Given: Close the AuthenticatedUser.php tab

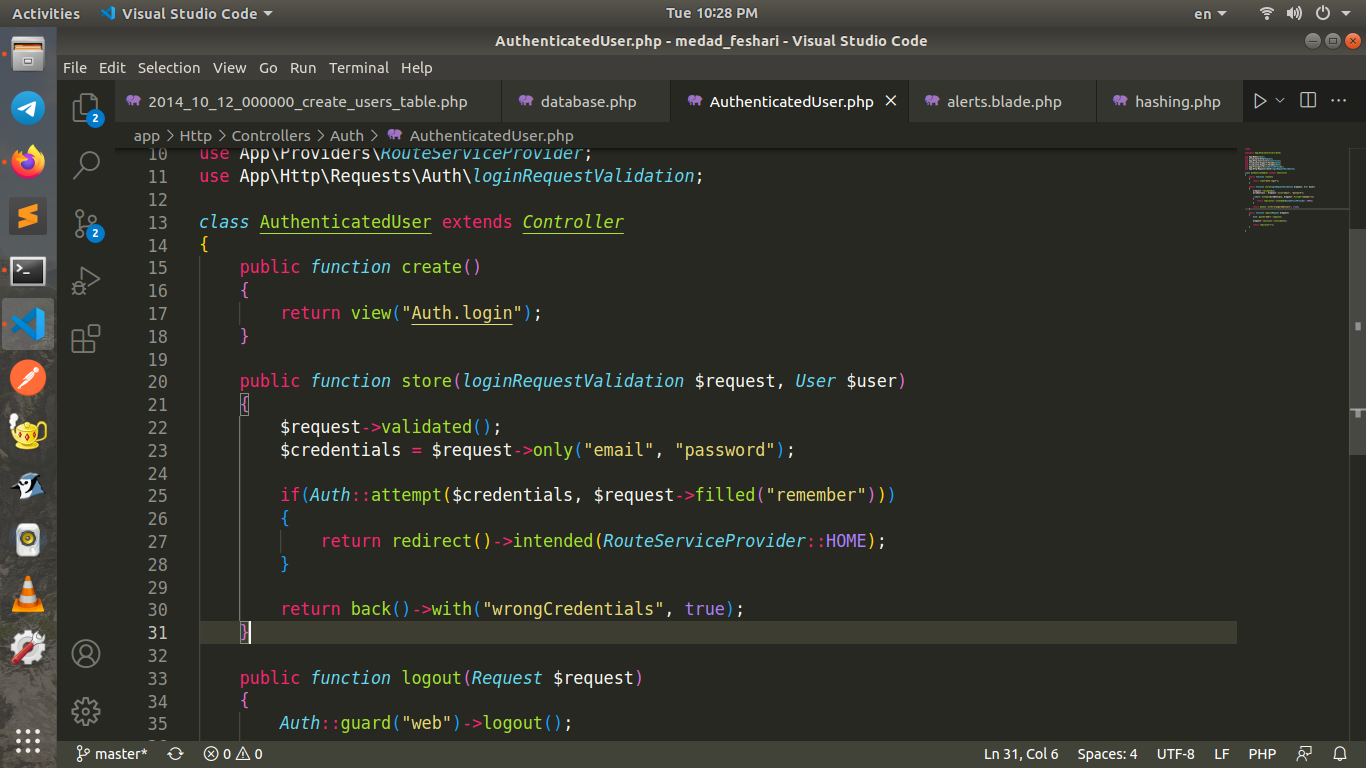Looking at the screenshot, I should coord(891,101).
